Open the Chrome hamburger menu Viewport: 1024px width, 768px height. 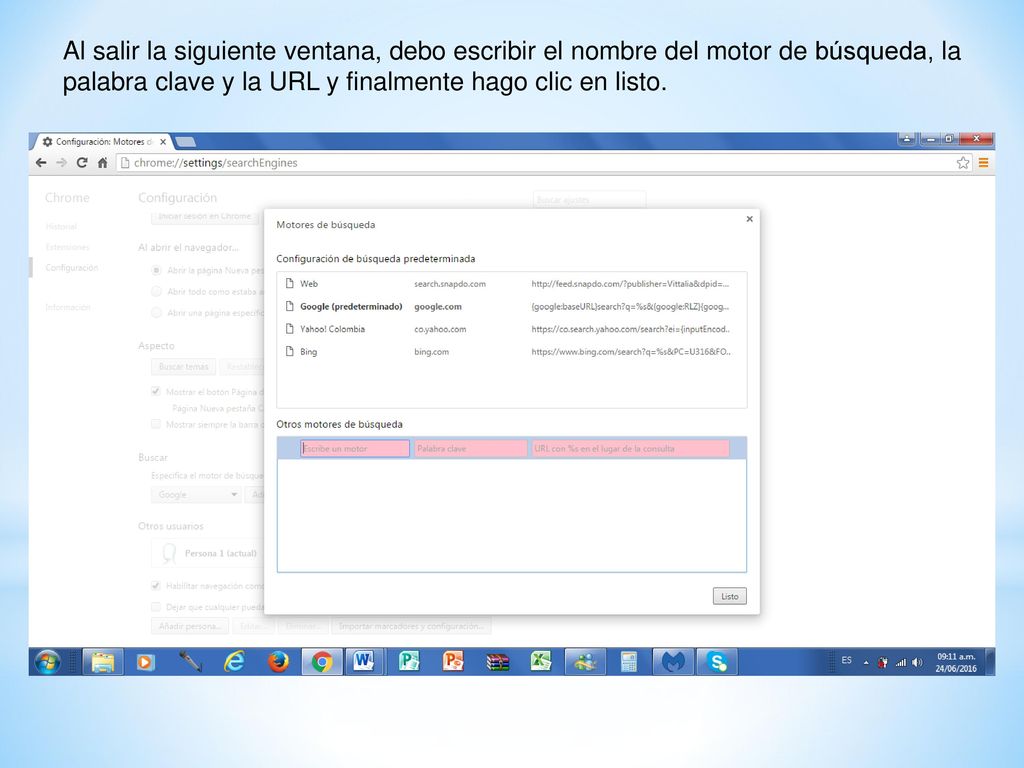[984, 163]
